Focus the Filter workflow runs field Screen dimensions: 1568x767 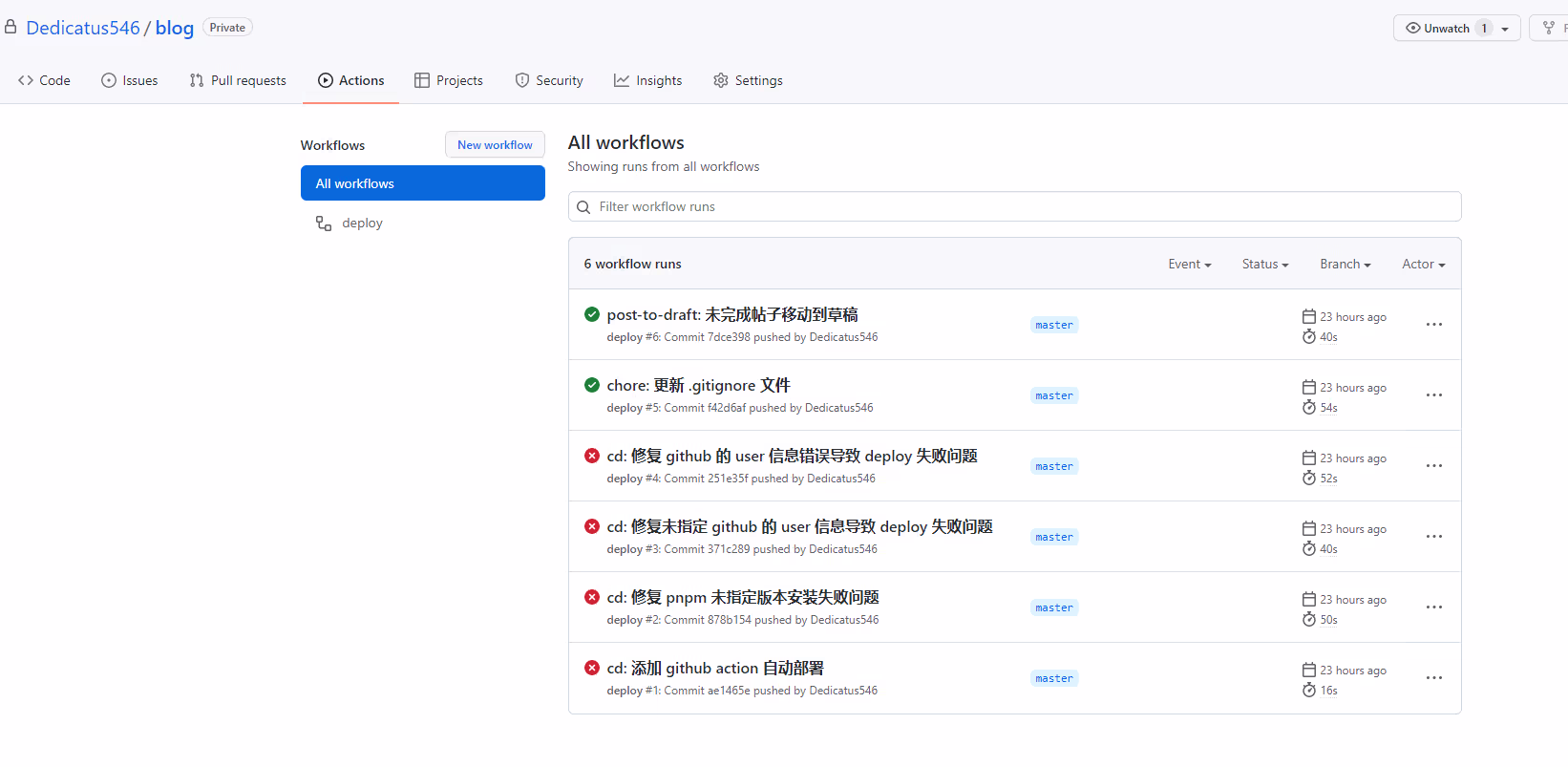point(1014,206)
